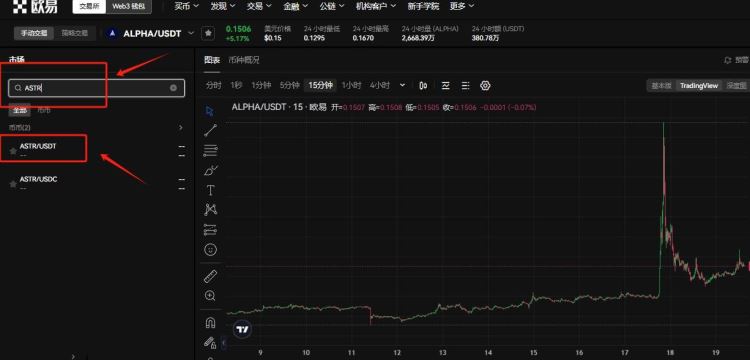Clear the ASTR search text
Screen dimensions: 750x360
174,88
